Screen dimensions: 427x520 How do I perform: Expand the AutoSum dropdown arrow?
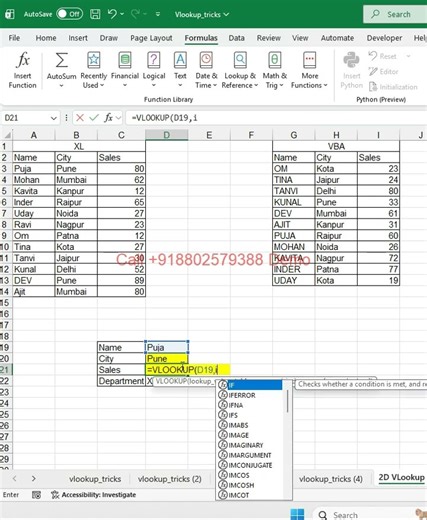point(61,86)
